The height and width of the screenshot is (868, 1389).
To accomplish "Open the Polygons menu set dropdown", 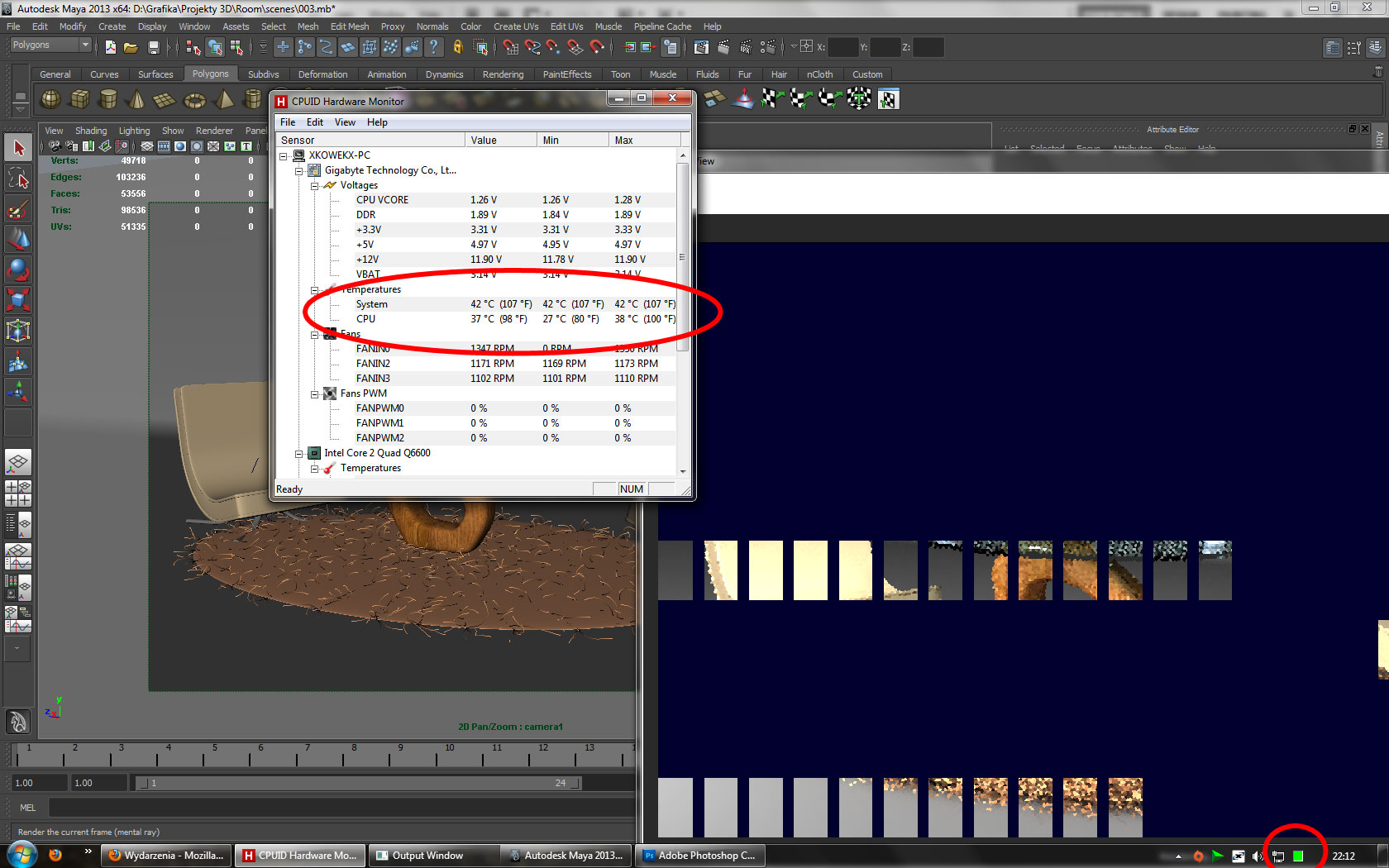I will [50, 45].
